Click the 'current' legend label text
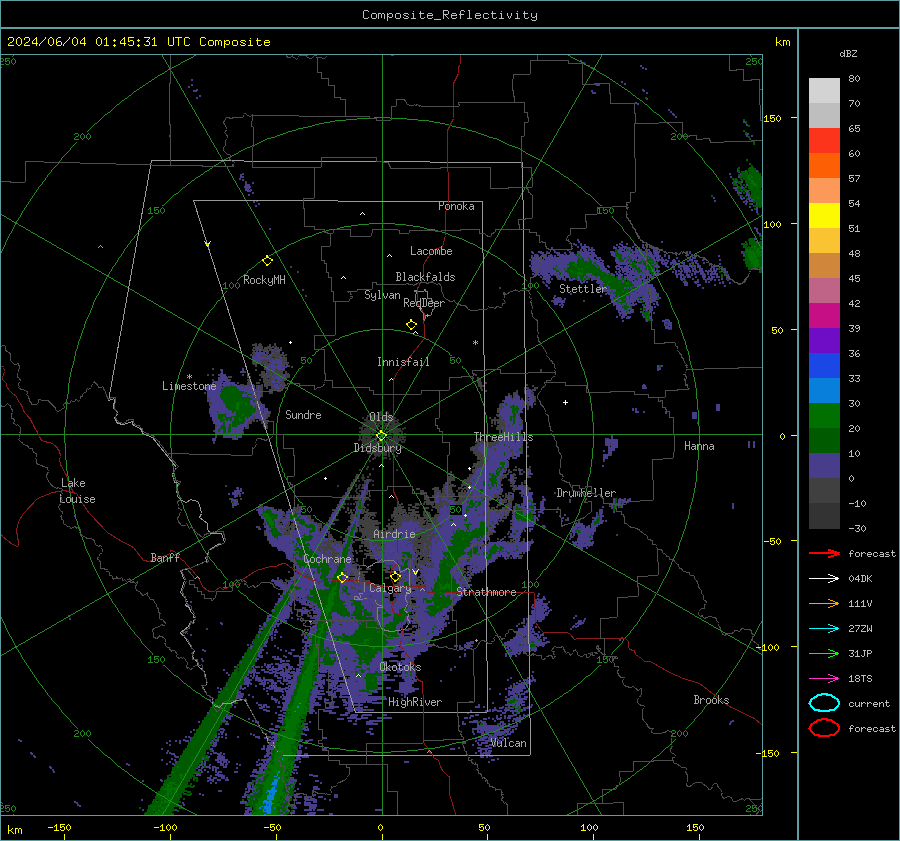 [x=869, y=703]
